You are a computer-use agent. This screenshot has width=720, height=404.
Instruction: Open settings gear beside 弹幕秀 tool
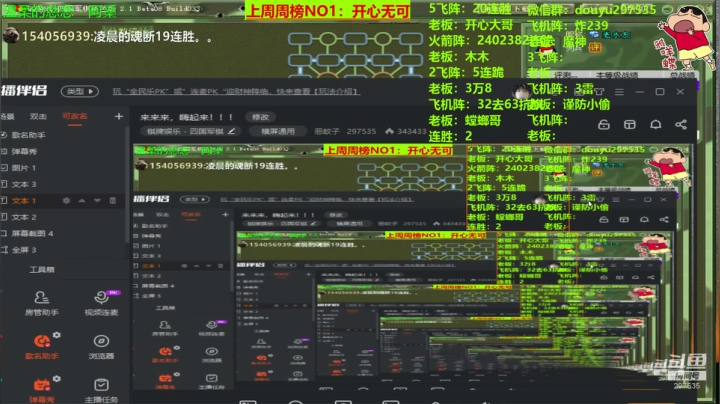point(56,379)
